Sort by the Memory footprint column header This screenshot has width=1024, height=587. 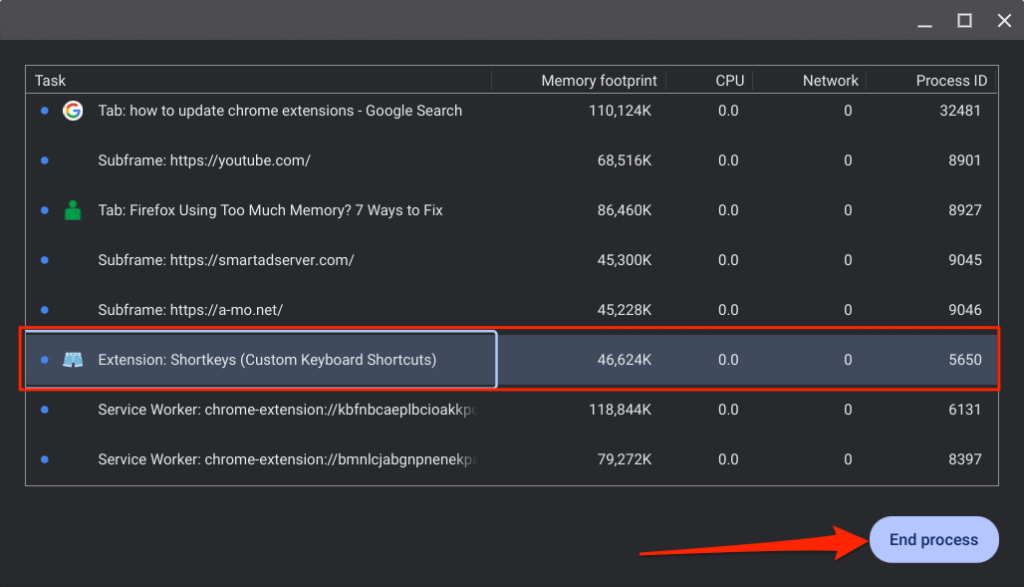click(596, 81)
